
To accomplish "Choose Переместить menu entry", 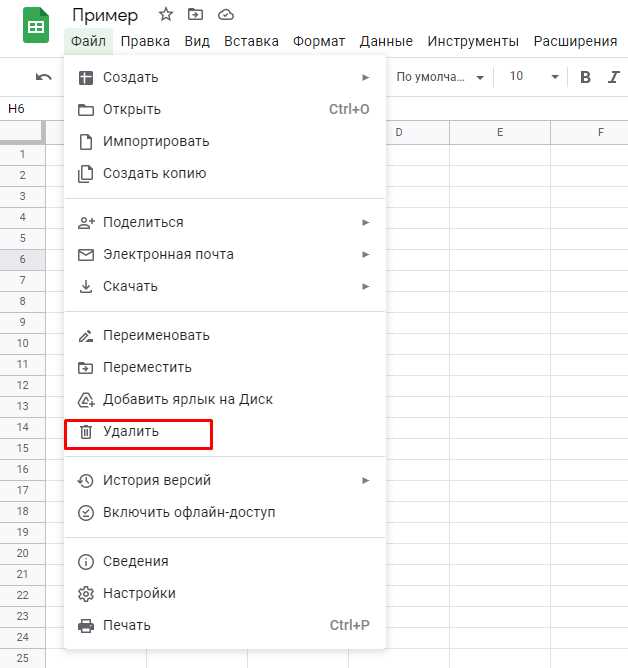I will click(x=225, y=368).
